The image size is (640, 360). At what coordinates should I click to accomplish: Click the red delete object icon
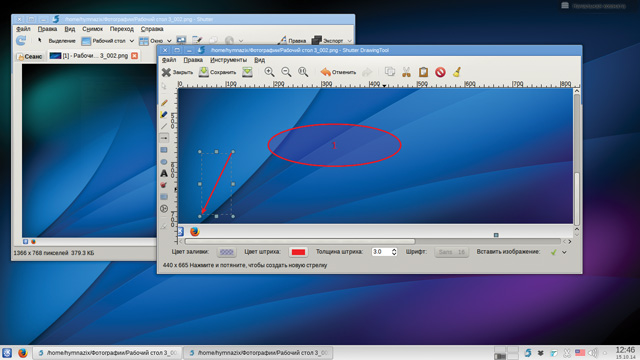coord(440,72)
